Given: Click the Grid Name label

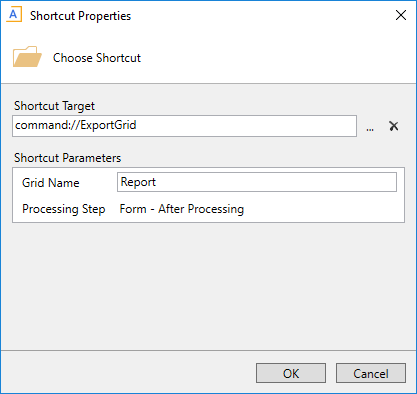Looking at the screenshot, I should (51, 183).
